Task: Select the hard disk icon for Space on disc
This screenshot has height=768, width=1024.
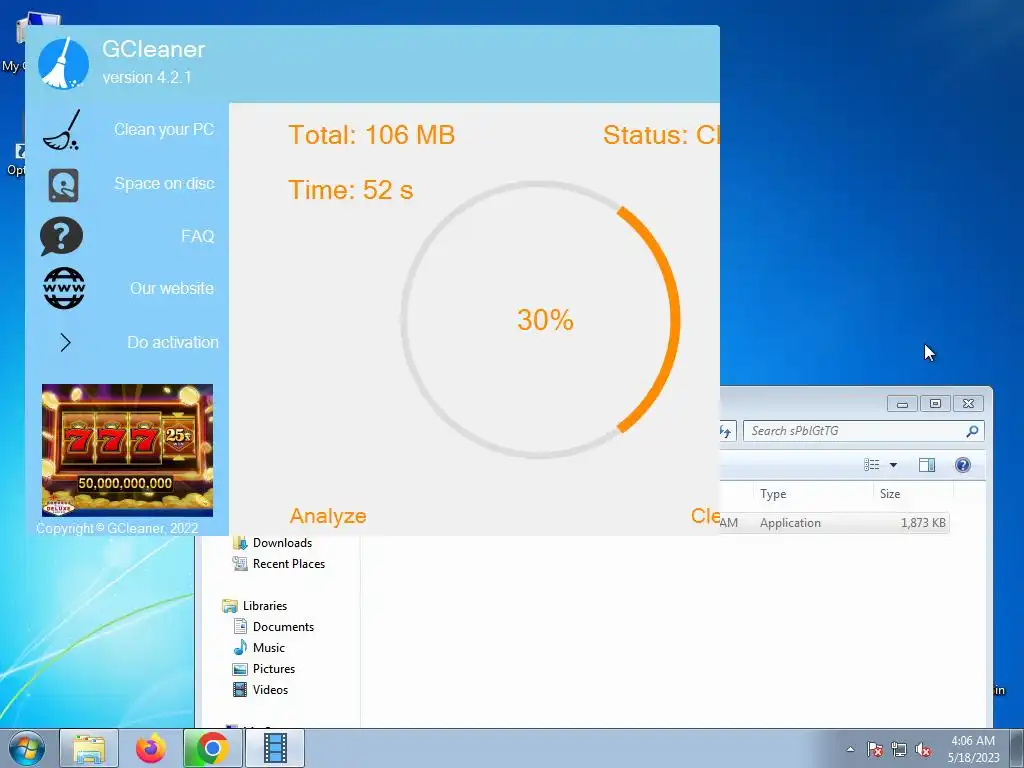Action: (63, 185)
